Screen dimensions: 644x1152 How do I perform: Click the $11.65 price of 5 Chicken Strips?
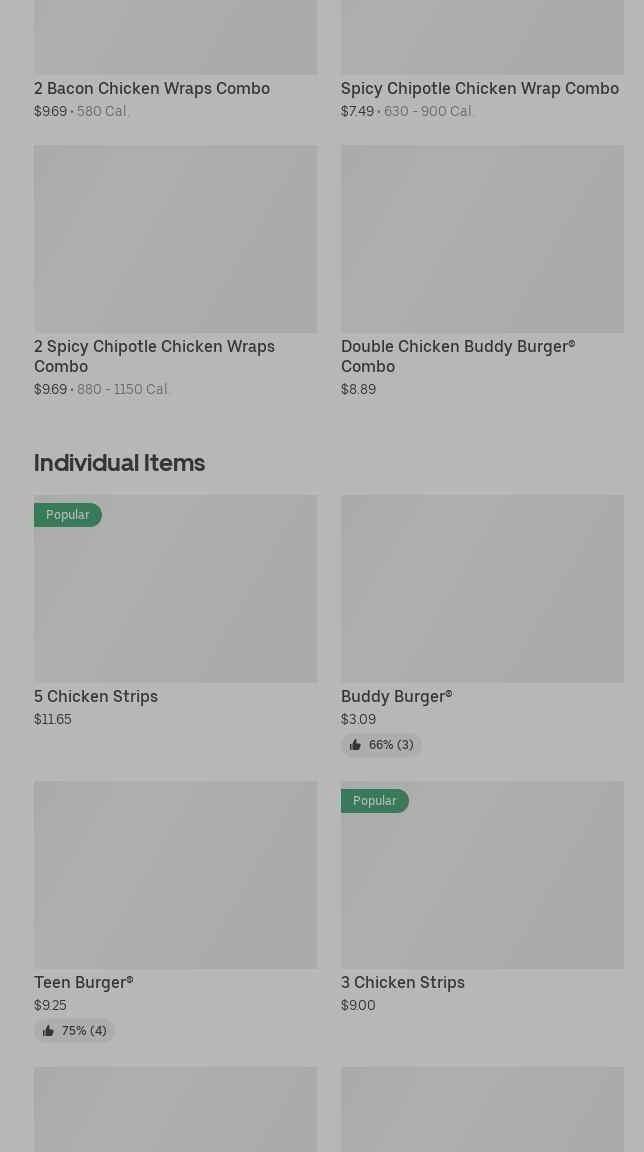(x=53, y=719)
